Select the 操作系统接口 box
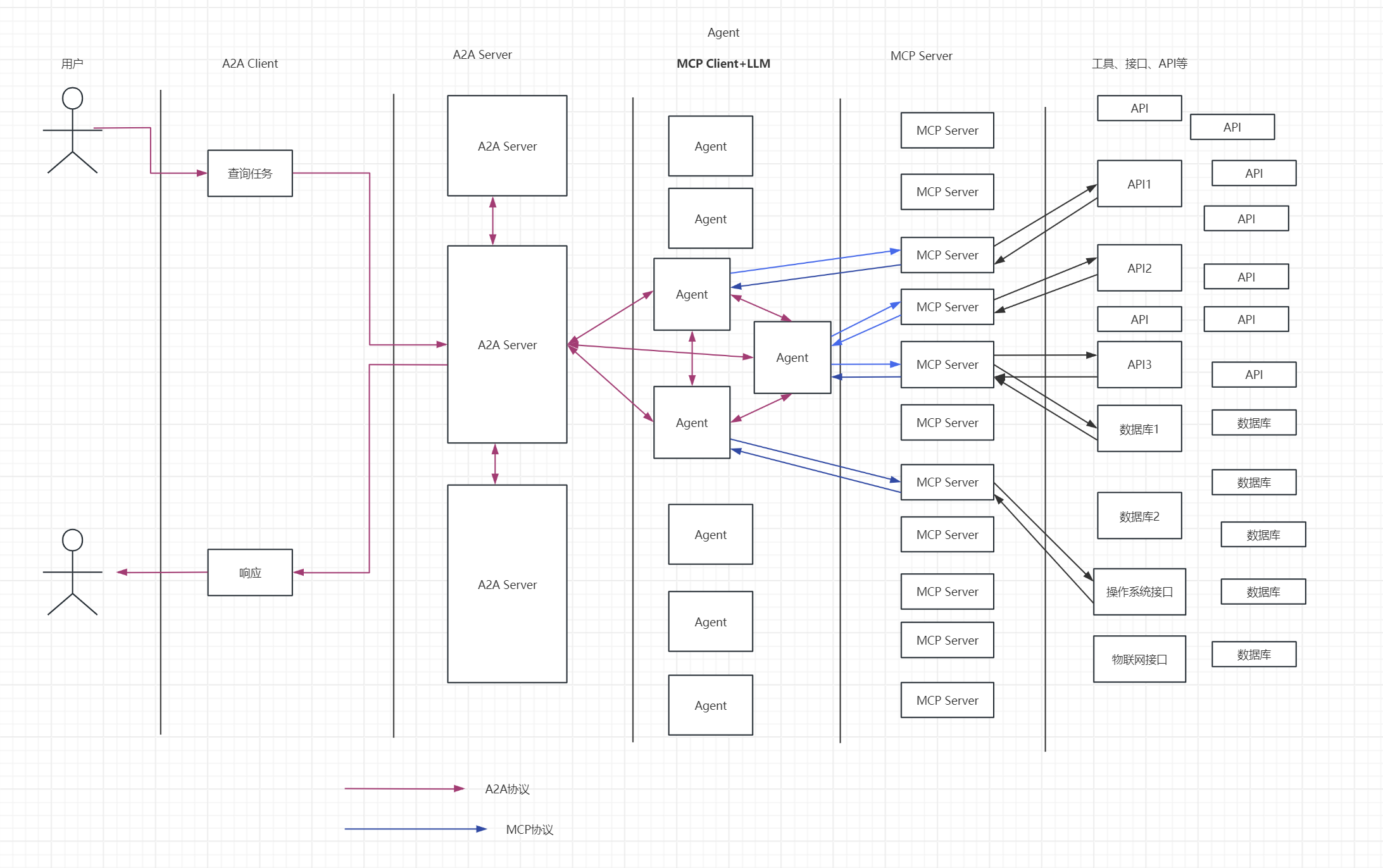Screen dimensions: 1383x868 [1139, 592]
